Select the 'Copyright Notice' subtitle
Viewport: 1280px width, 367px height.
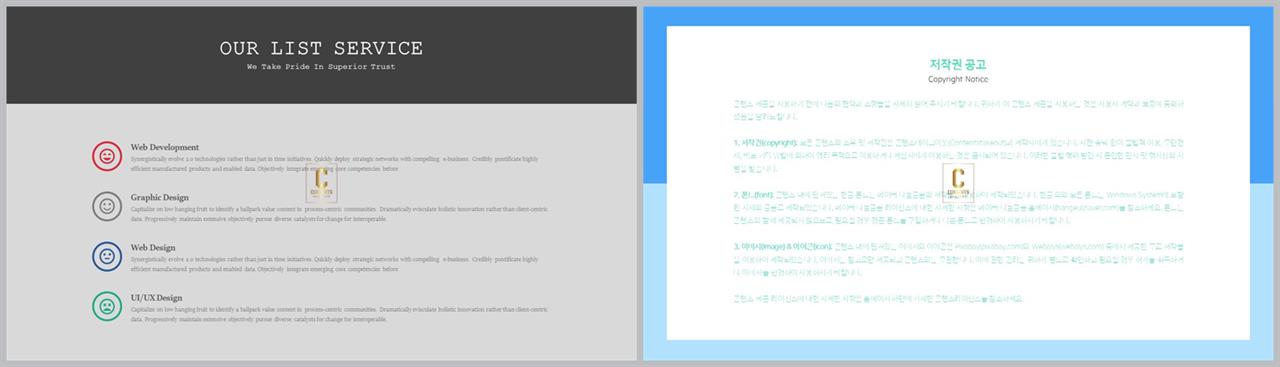[x=958, y=79]
